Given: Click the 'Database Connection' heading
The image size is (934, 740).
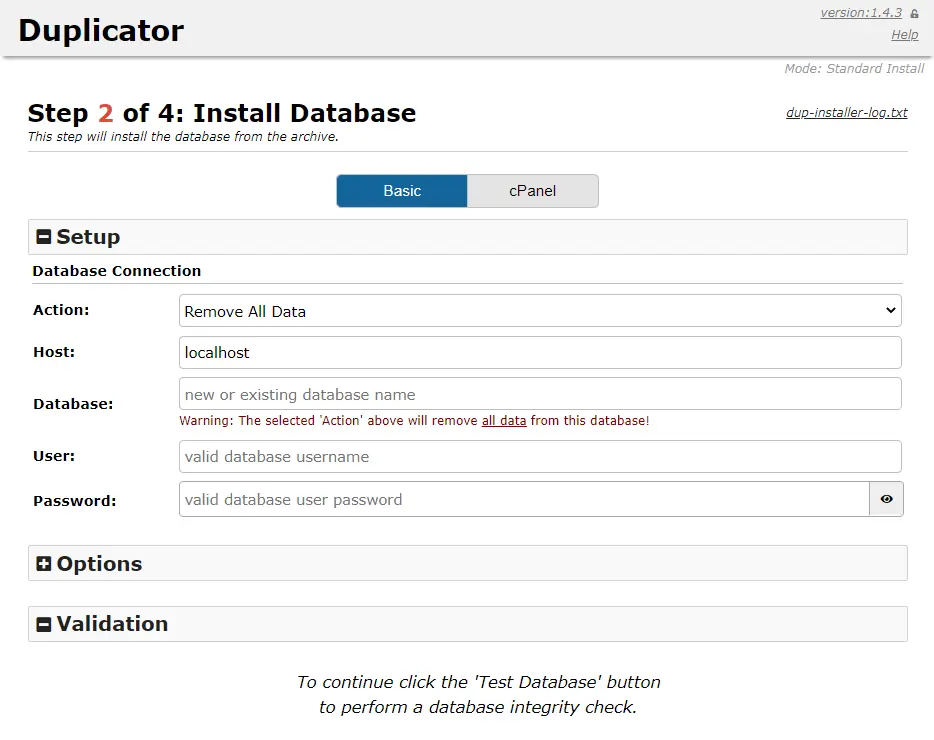Looking at the screenshot, I should click(x=117, y=270).
